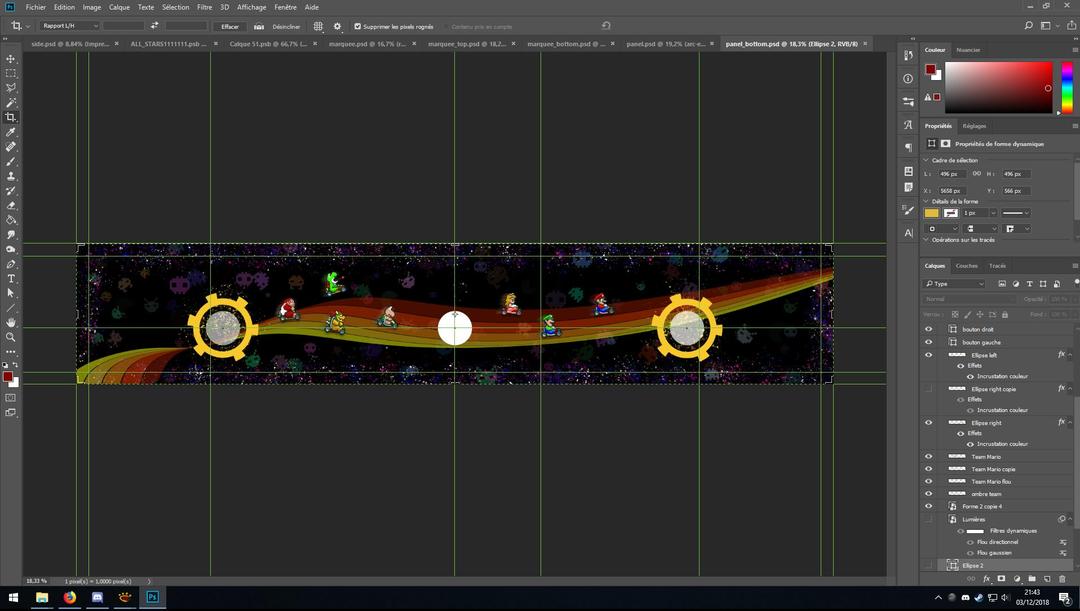Show the Lumières layer
1080x611 pixels.
coord(928,519)
